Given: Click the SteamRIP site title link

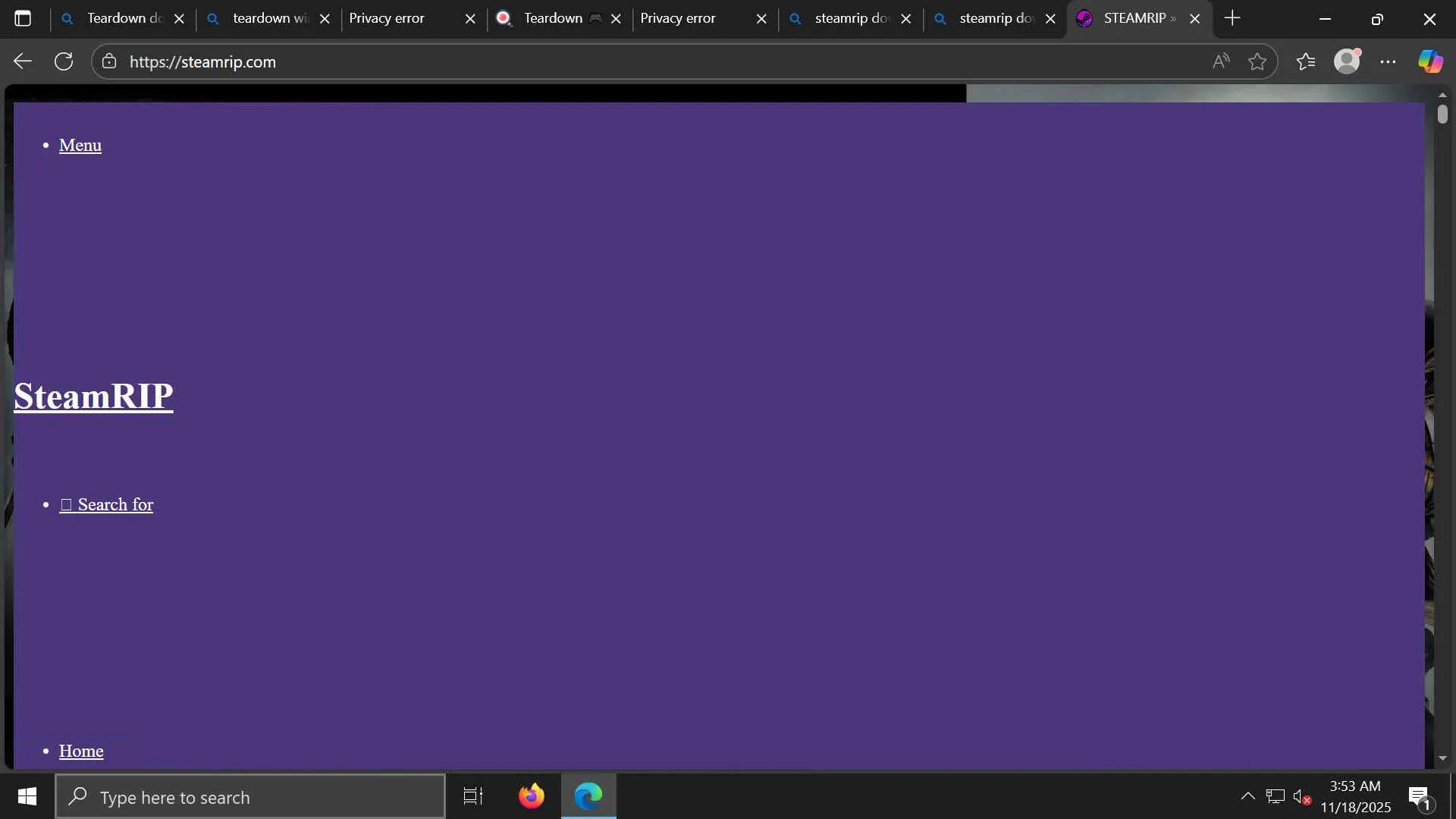Looking at the screenshot, I should tap(93, 396).
